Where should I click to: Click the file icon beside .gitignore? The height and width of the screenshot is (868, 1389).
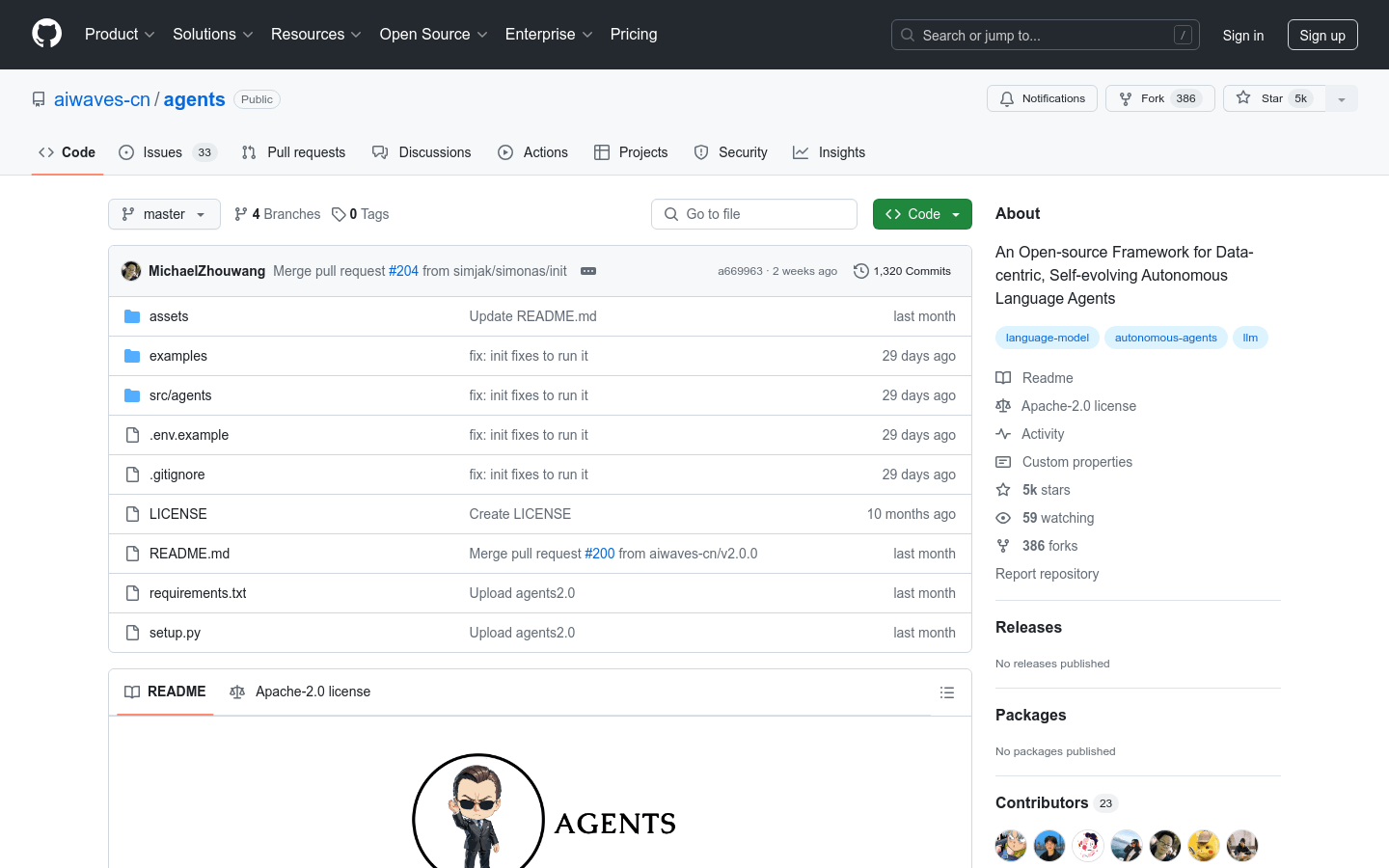[132, 475]
